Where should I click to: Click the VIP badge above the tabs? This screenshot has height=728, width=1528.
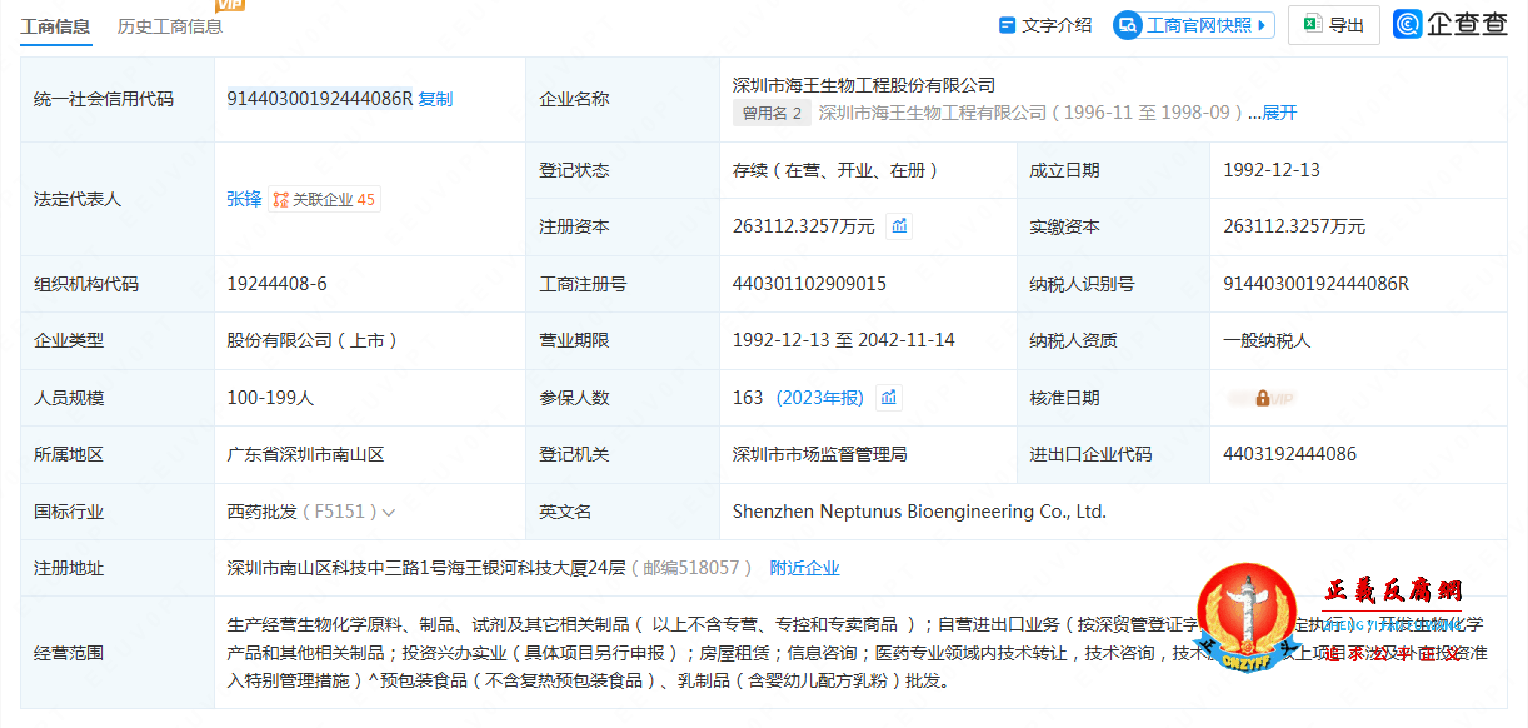click(230, 6)
